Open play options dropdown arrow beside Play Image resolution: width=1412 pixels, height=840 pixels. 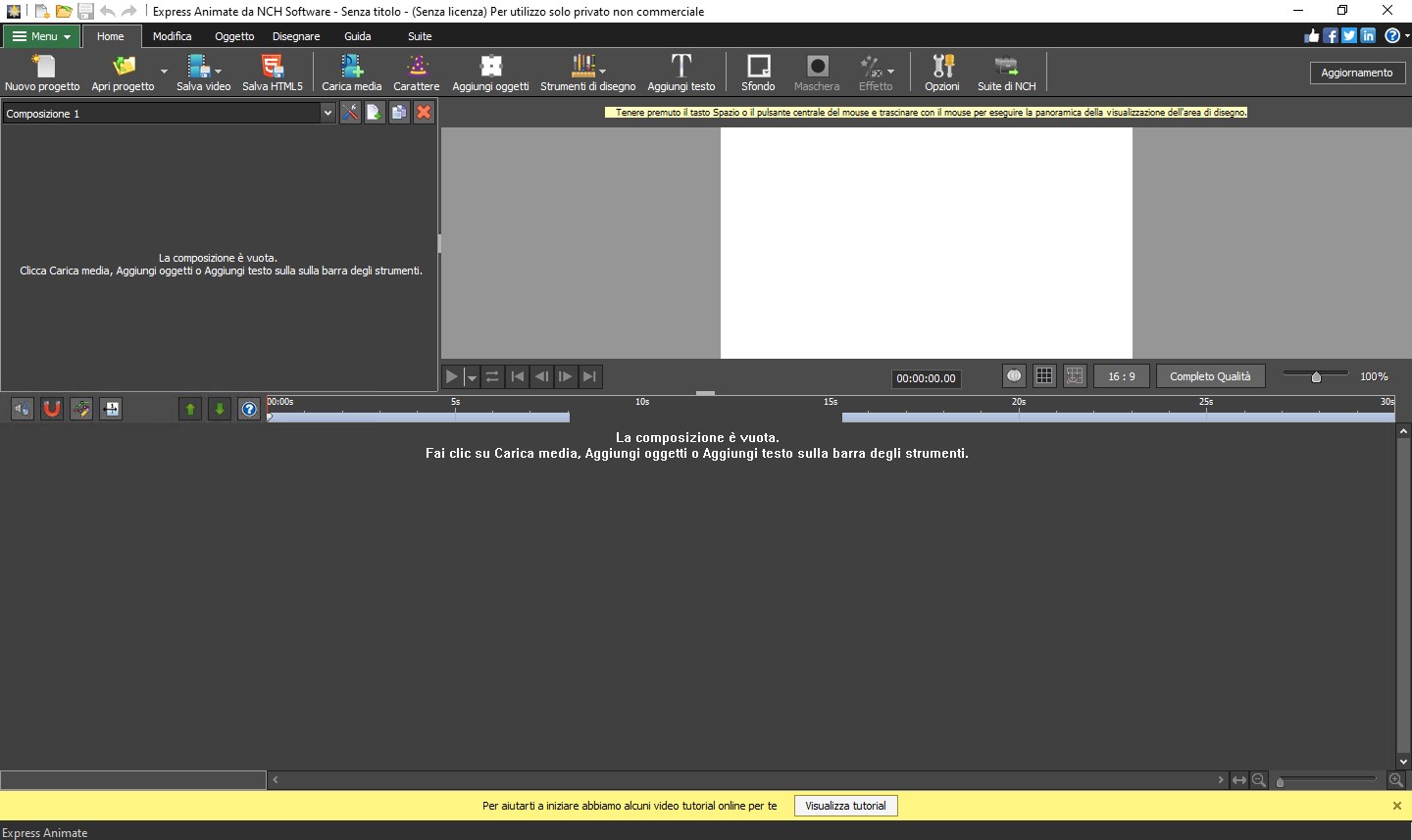472,377
